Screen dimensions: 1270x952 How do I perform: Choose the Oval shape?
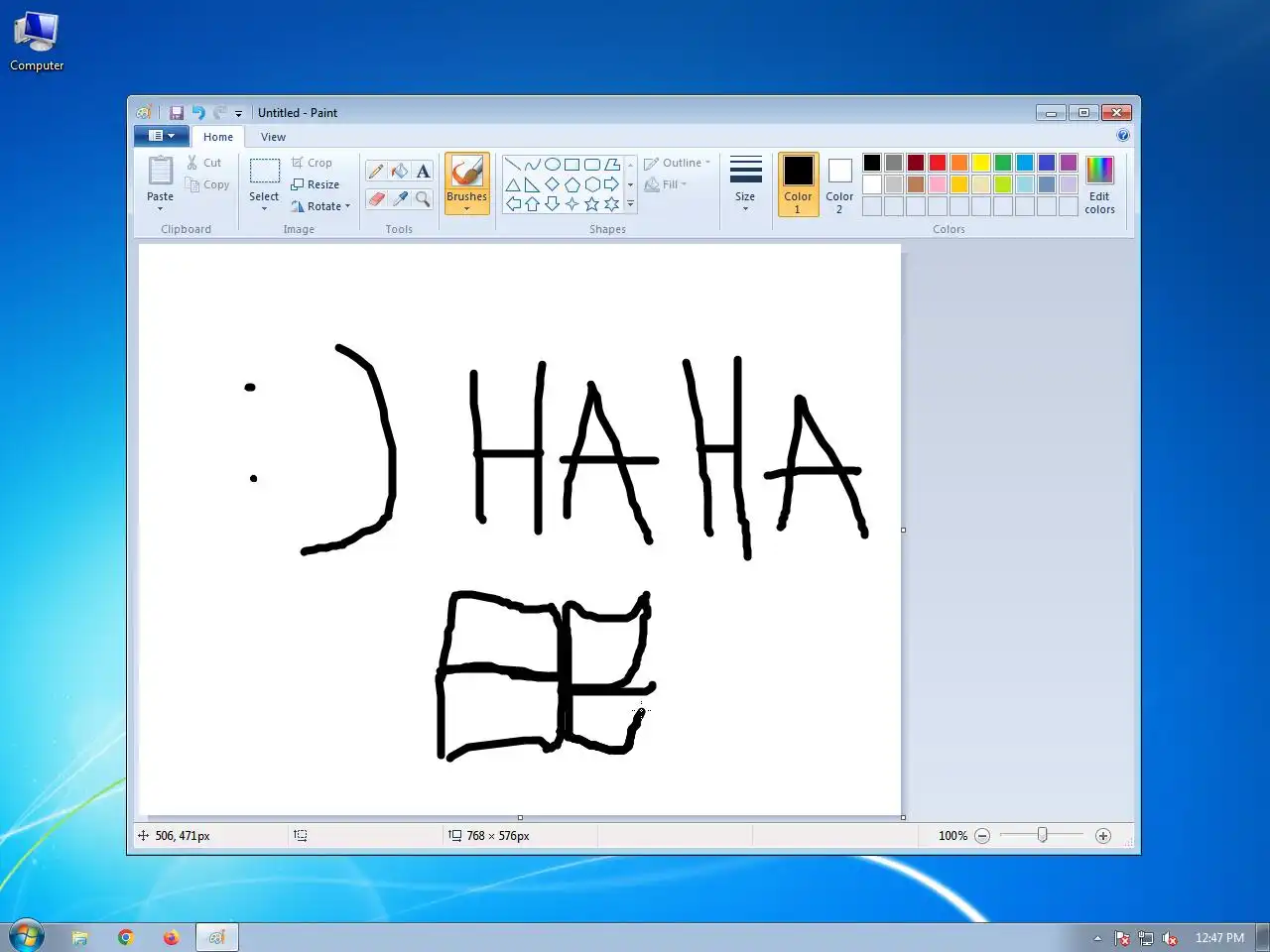pyautogui.click(x=553, y=165)
